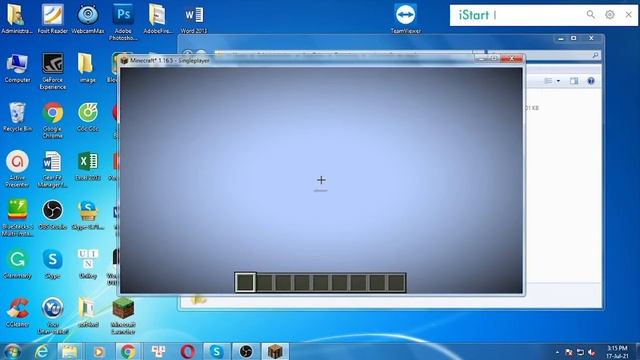
Task: Select the last Minecraft hotbar slot
Action: 396,283
